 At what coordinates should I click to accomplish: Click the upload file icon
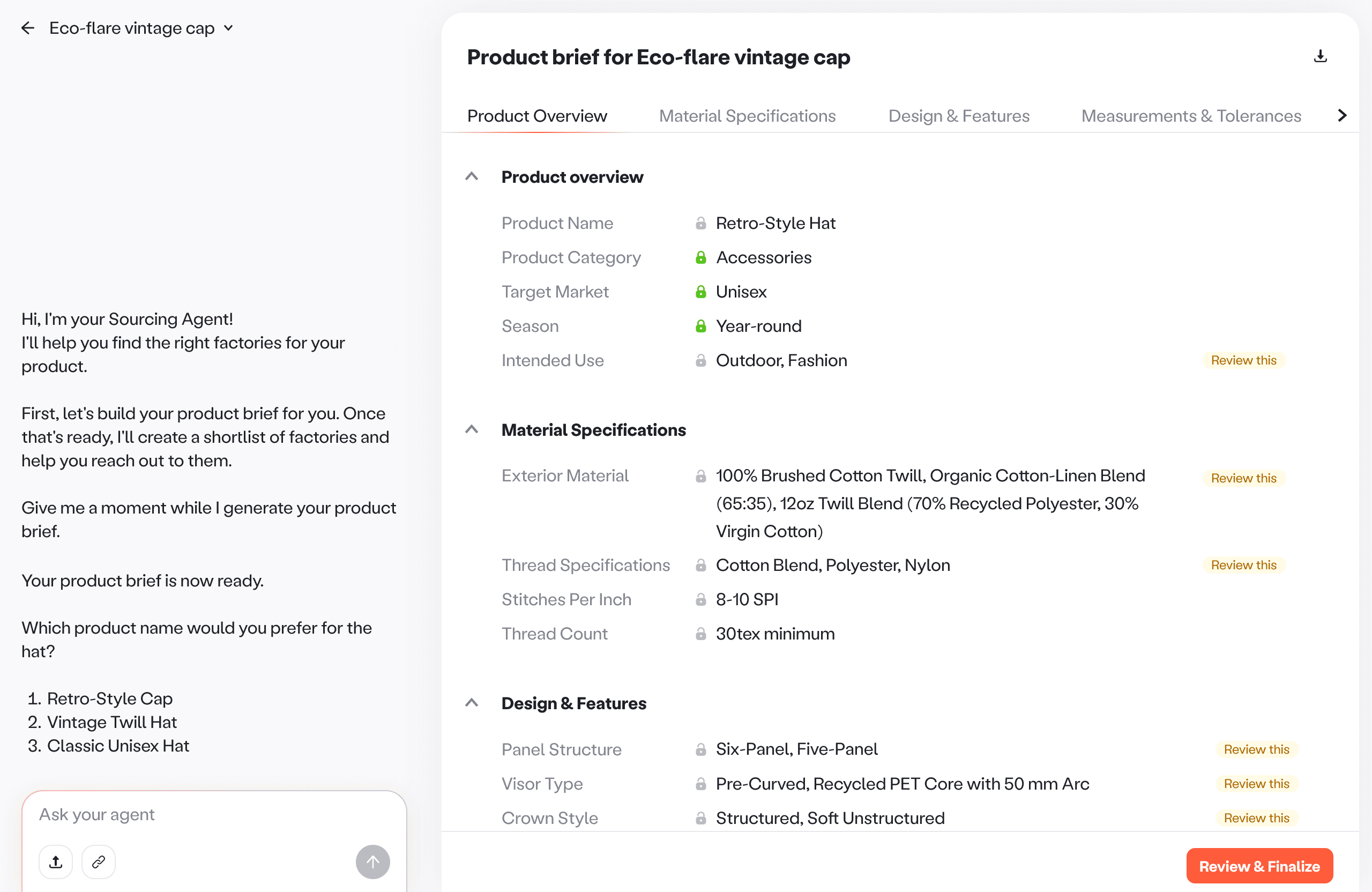coord(56,862)
